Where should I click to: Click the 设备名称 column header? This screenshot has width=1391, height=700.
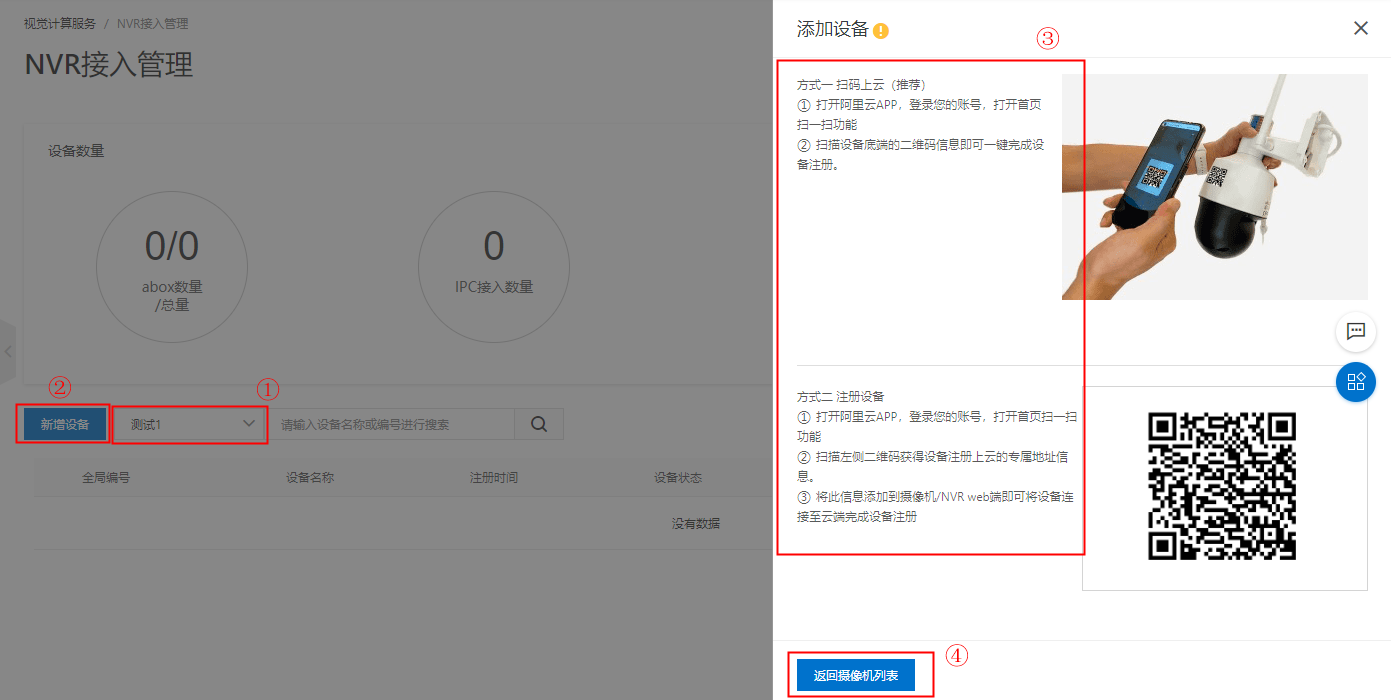[x=310, y=478]
